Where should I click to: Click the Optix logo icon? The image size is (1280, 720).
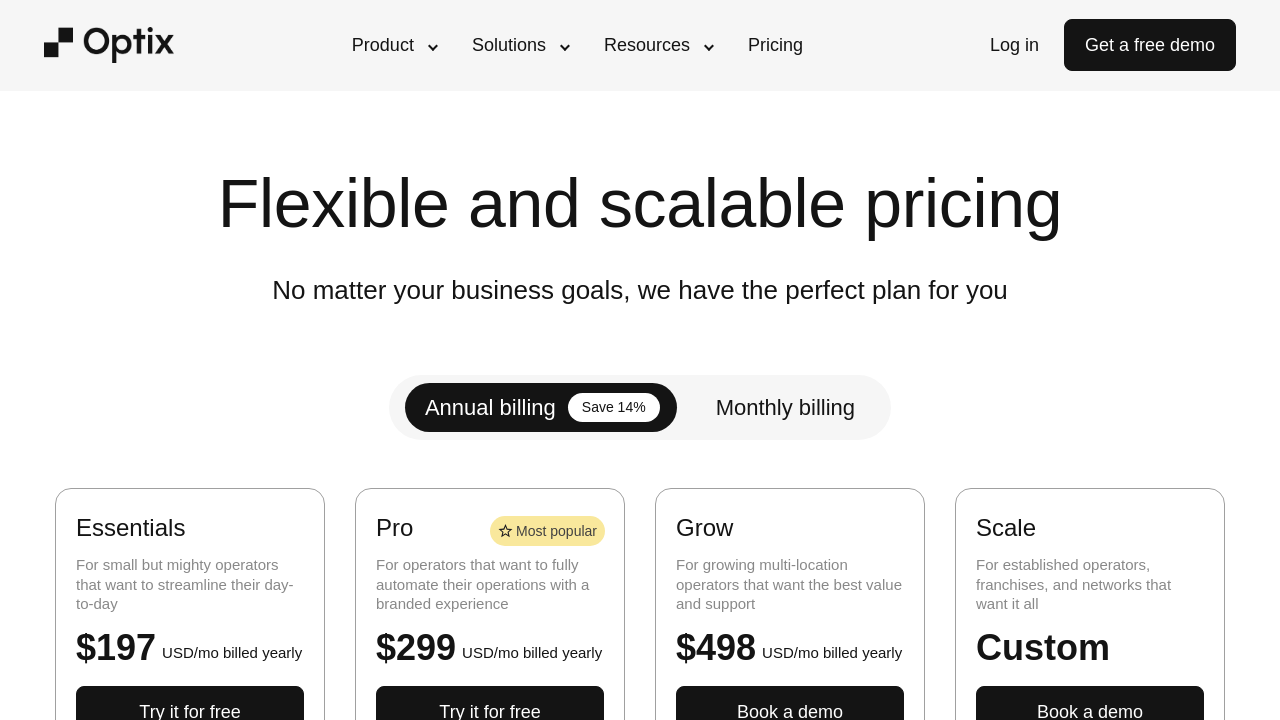(58, 43)
